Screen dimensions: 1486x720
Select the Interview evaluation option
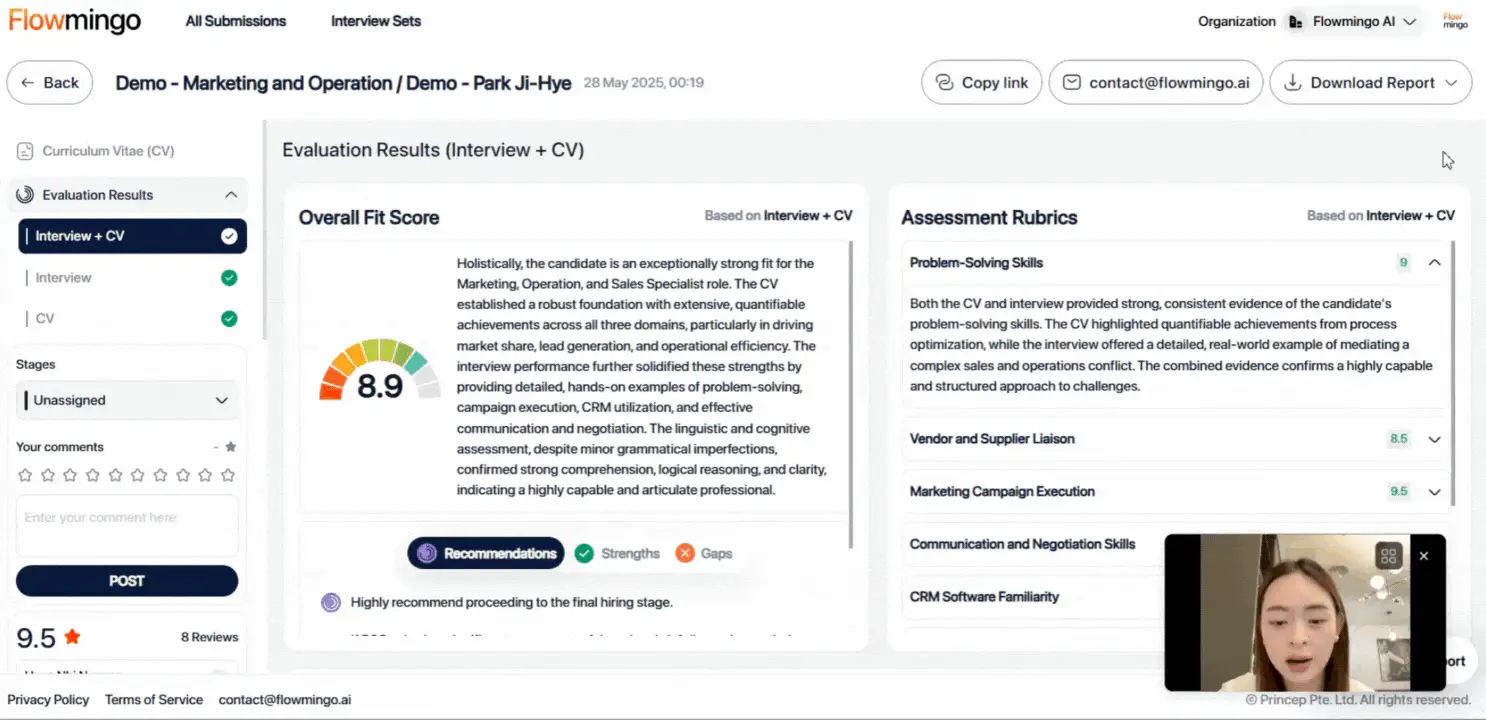[x=64, y=278]
